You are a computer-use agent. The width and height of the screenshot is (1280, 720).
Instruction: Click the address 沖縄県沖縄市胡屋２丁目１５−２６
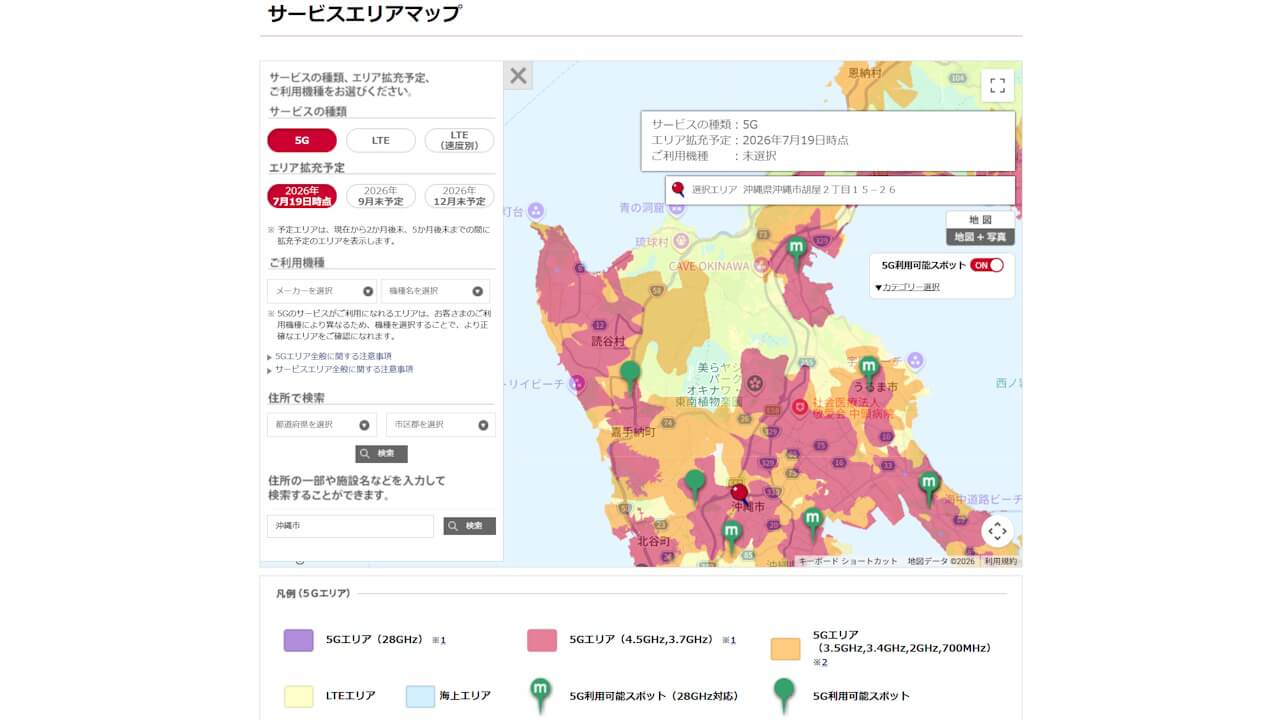click(x=819, y=190)
